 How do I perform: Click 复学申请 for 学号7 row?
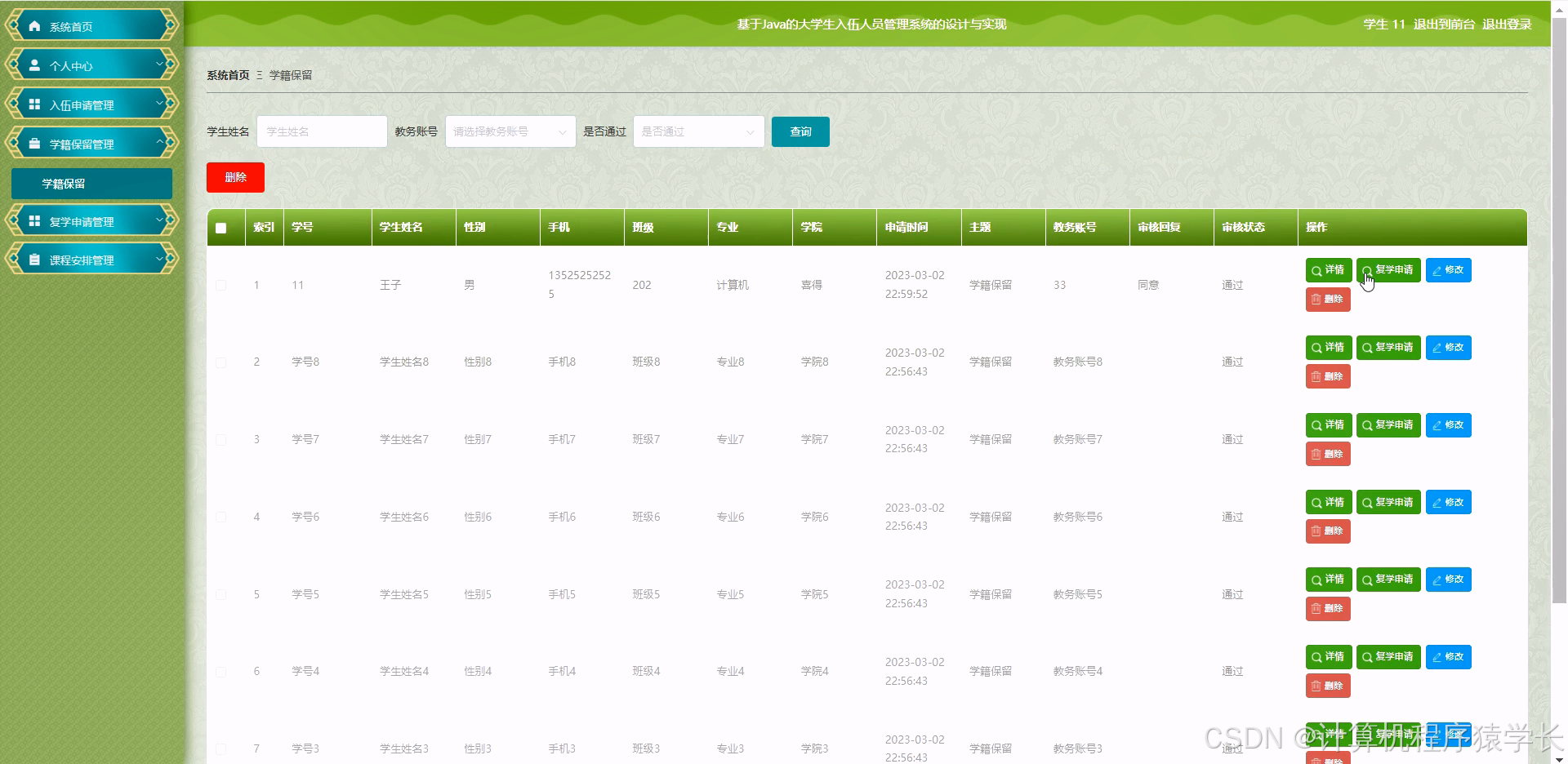click(x=1388, y=425)
